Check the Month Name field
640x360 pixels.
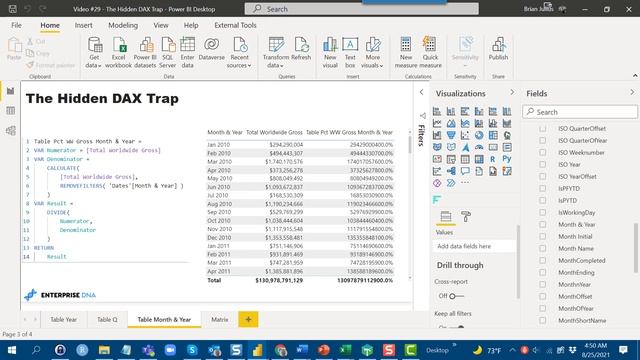542,249
